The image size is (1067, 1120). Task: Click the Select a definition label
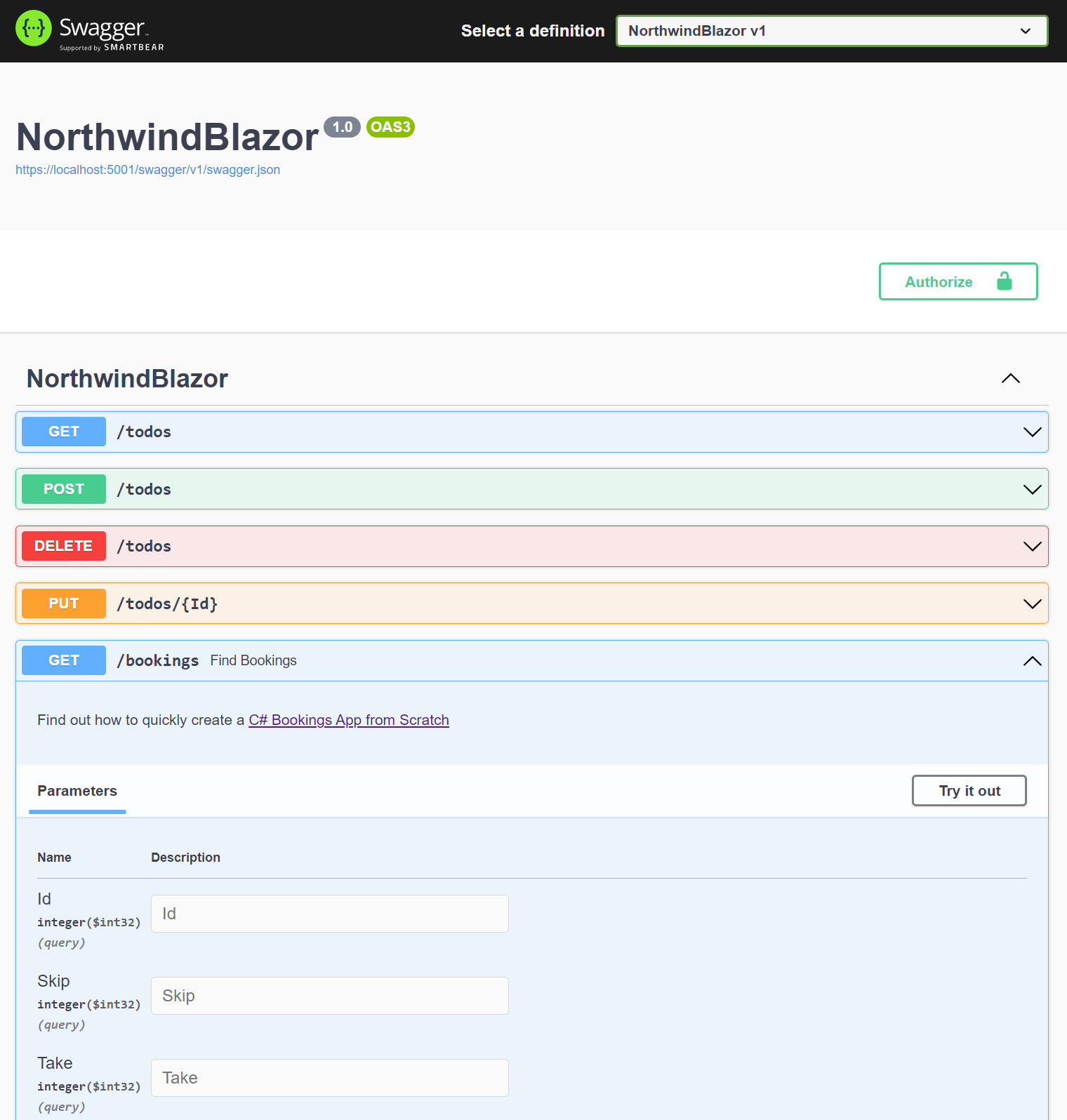tap(533, 31)
